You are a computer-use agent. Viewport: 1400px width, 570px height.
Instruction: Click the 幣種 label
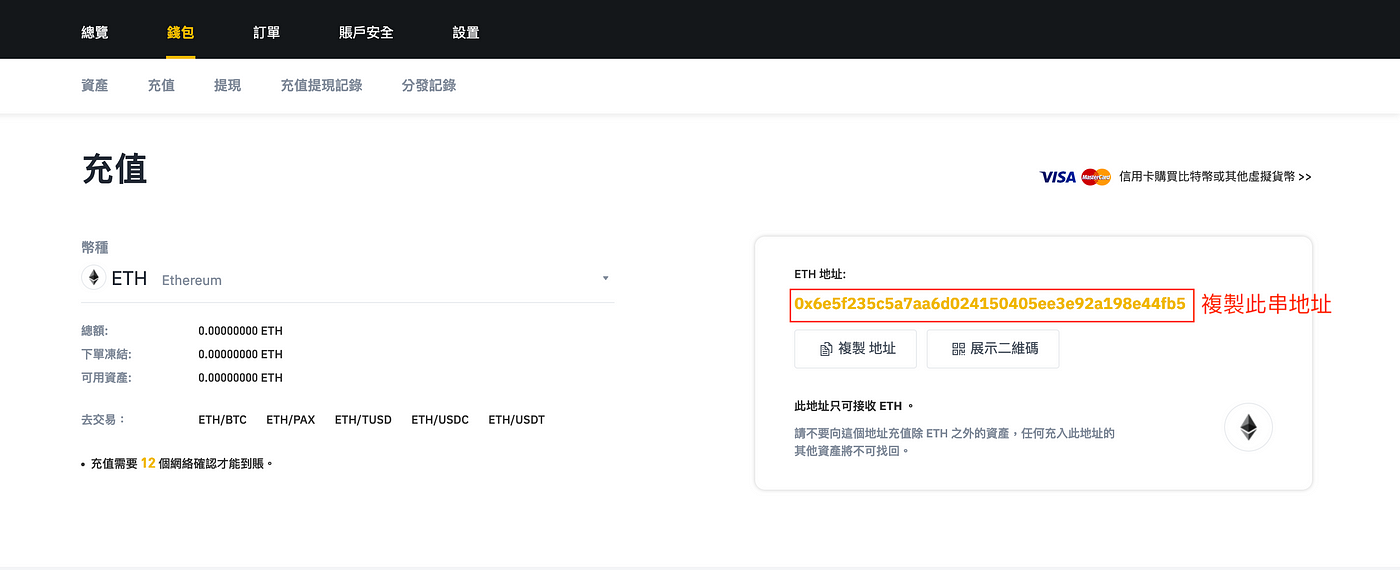[x=95, y=247]
